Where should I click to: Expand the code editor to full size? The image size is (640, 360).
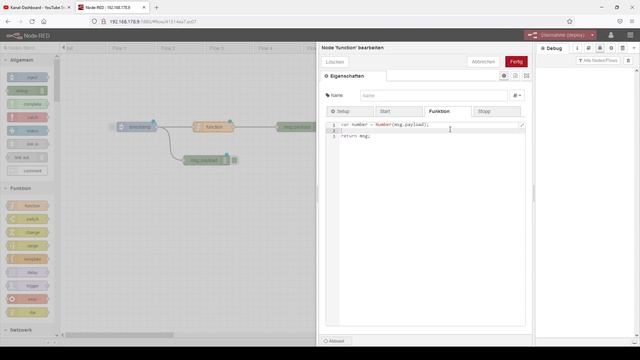(522, 125)
